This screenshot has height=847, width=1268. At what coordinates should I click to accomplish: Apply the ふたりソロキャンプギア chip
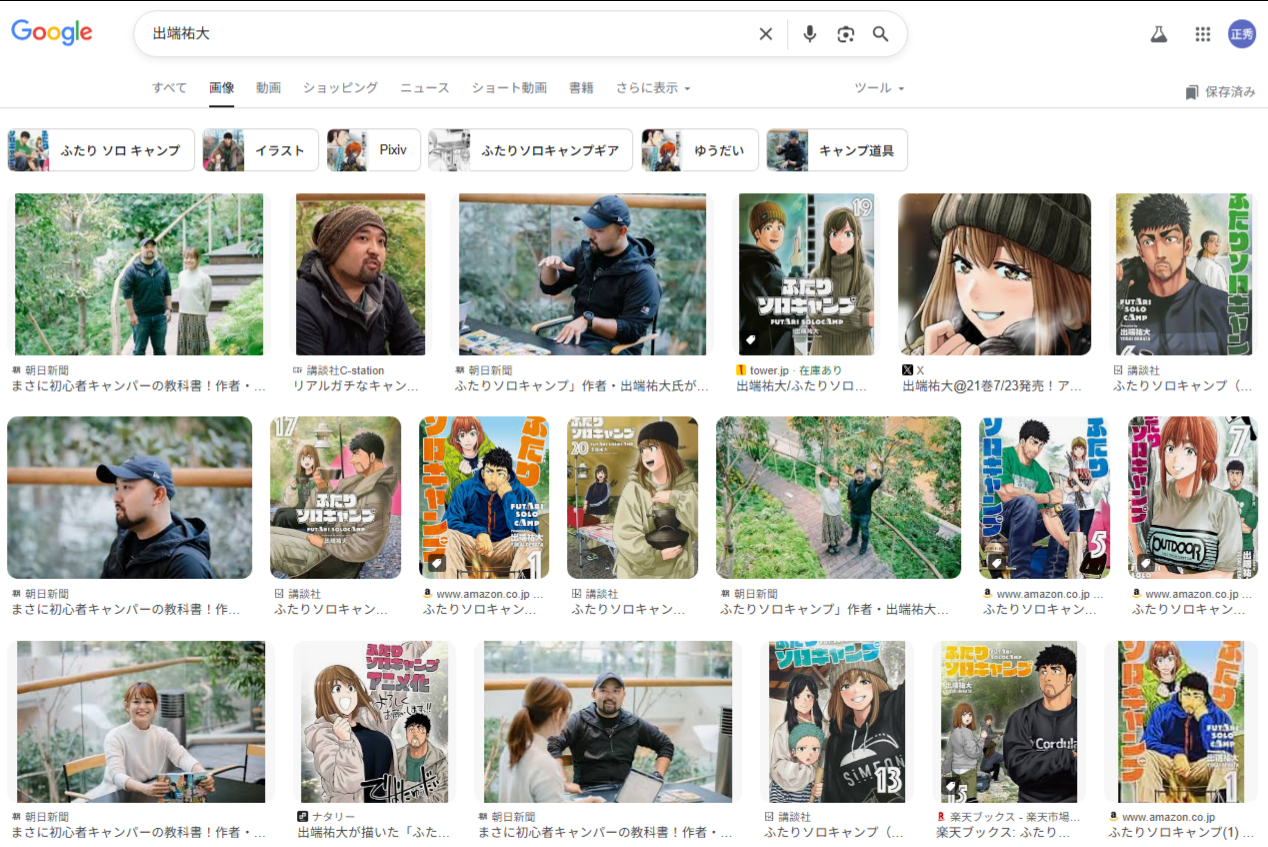coord(530,150)
